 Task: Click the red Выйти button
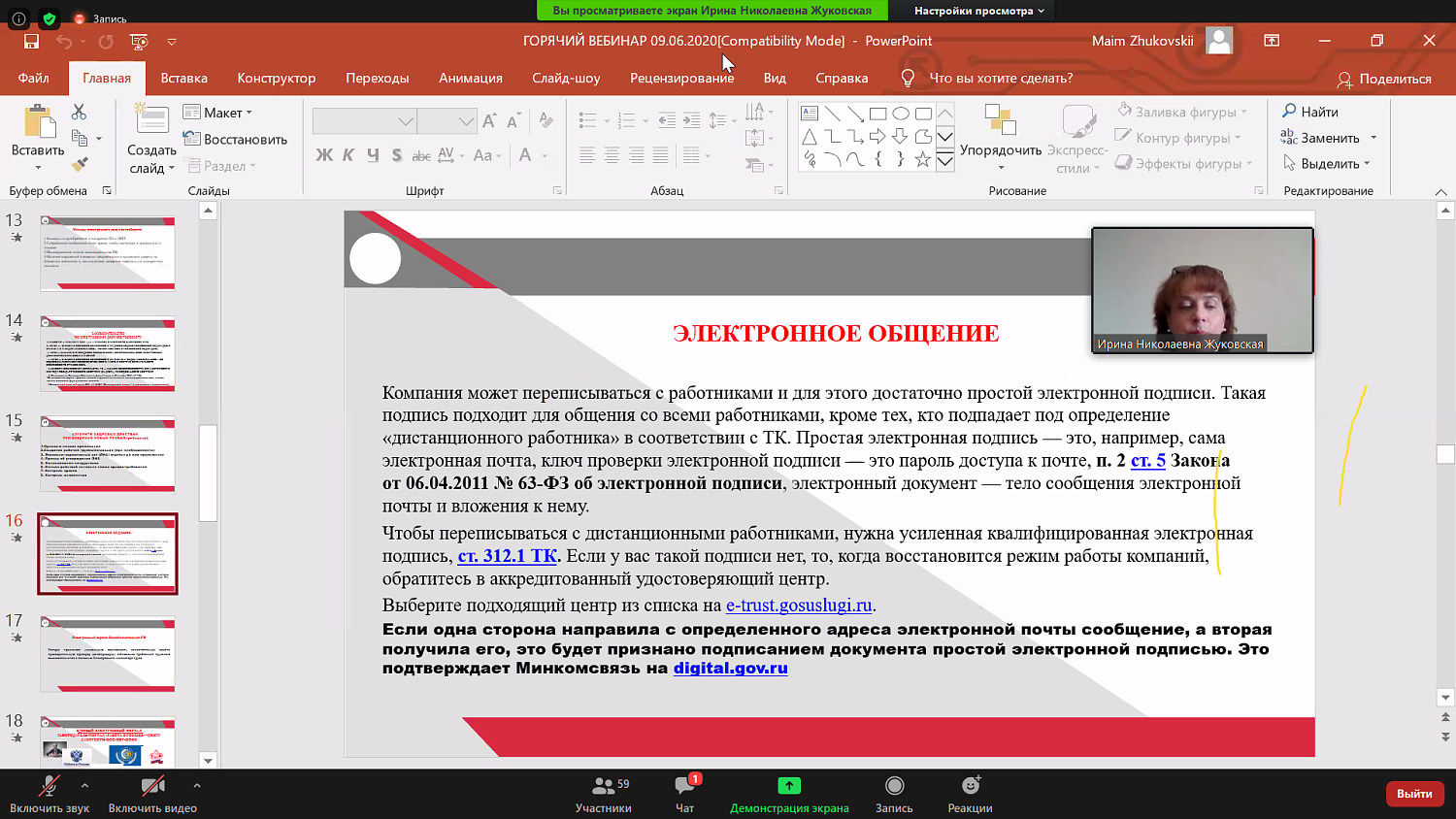pyautogui.click(x=1414, y=793)
